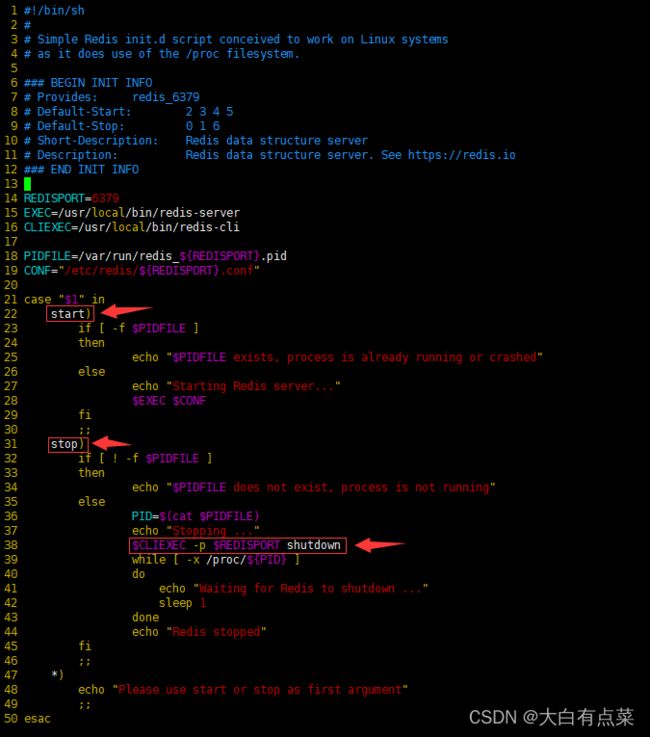Place cursor on the green cursor block
This screenshot has height=737, width=650.
(x=28, y=184)
